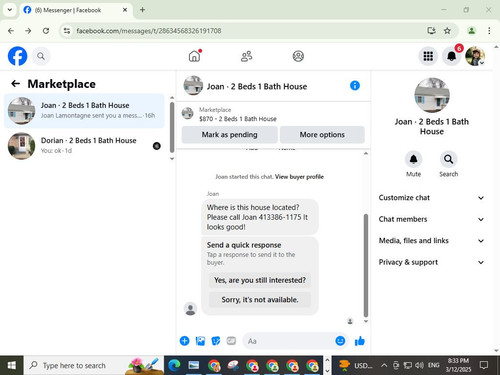Open notifications bell with 6 badge
The width and height of the screenshot is (500, 375).
(452, 56)
